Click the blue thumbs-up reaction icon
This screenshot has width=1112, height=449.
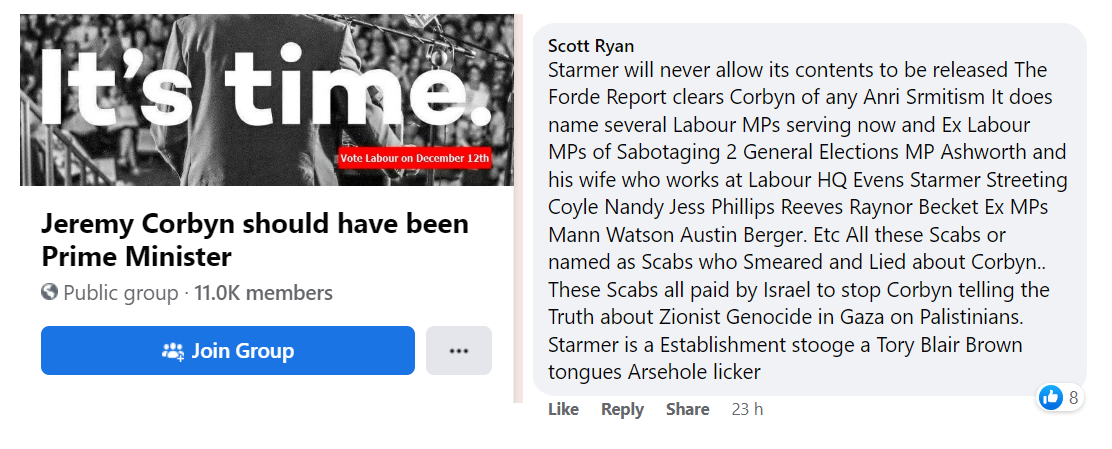(1051, 397)
